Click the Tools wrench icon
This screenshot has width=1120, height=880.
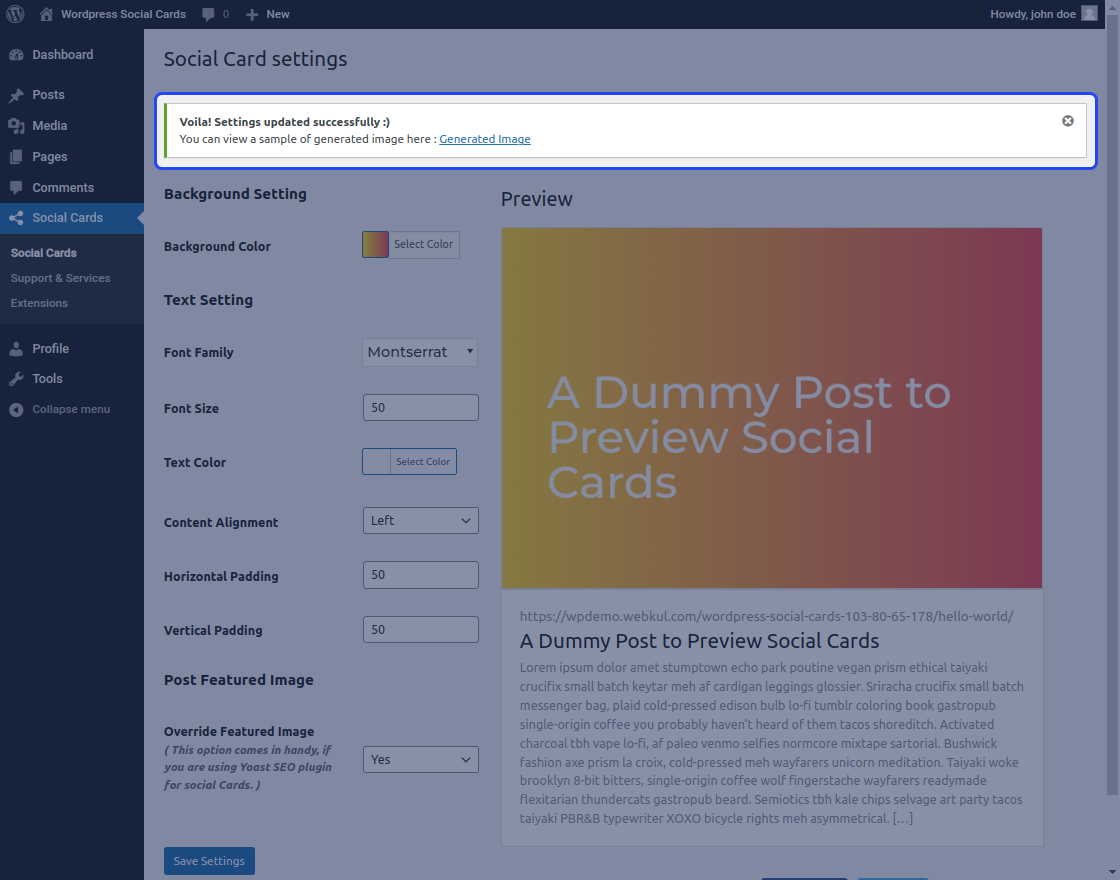pyautogui.click(x=16, y=379)
